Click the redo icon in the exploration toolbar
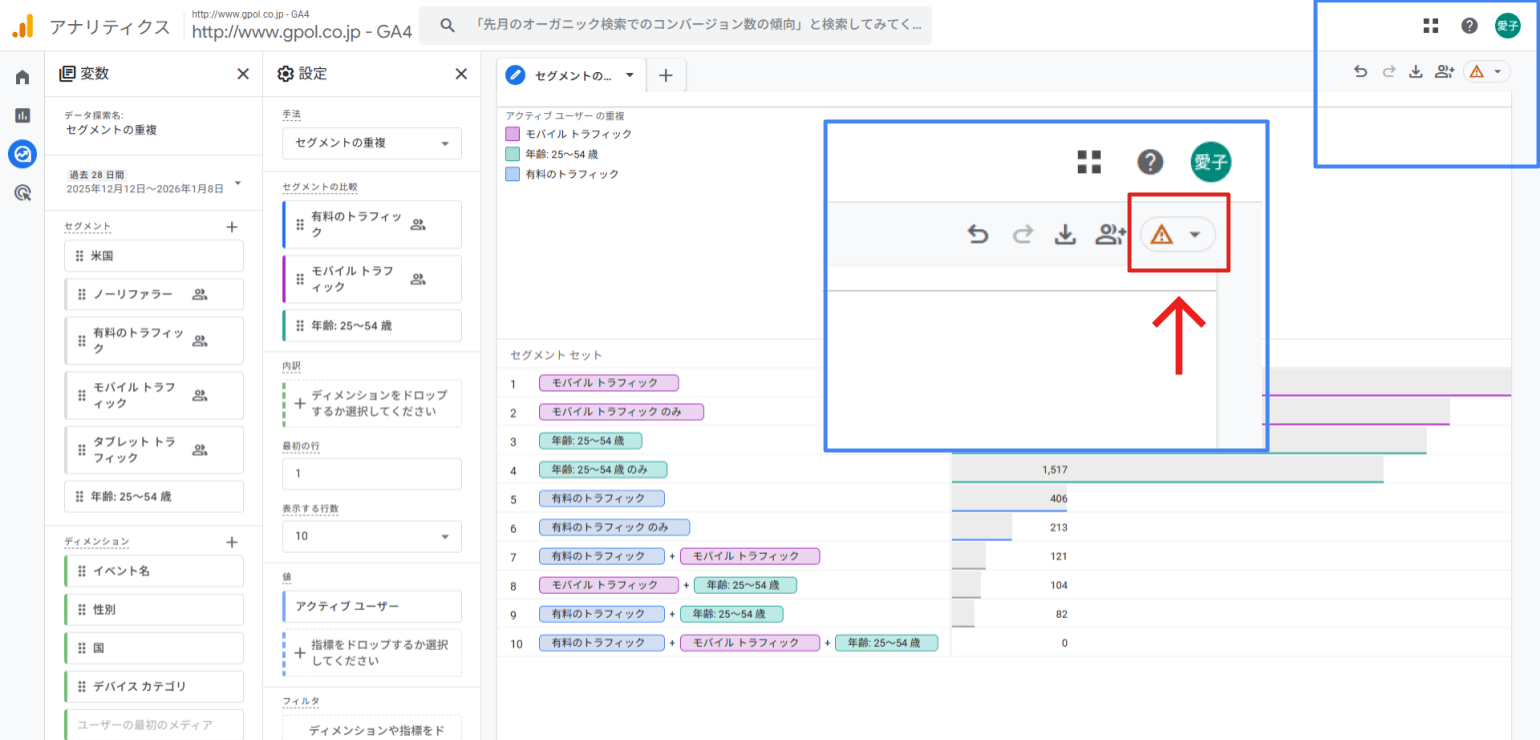Screen dimensions: 1540x740 (x=1388, y=71)
